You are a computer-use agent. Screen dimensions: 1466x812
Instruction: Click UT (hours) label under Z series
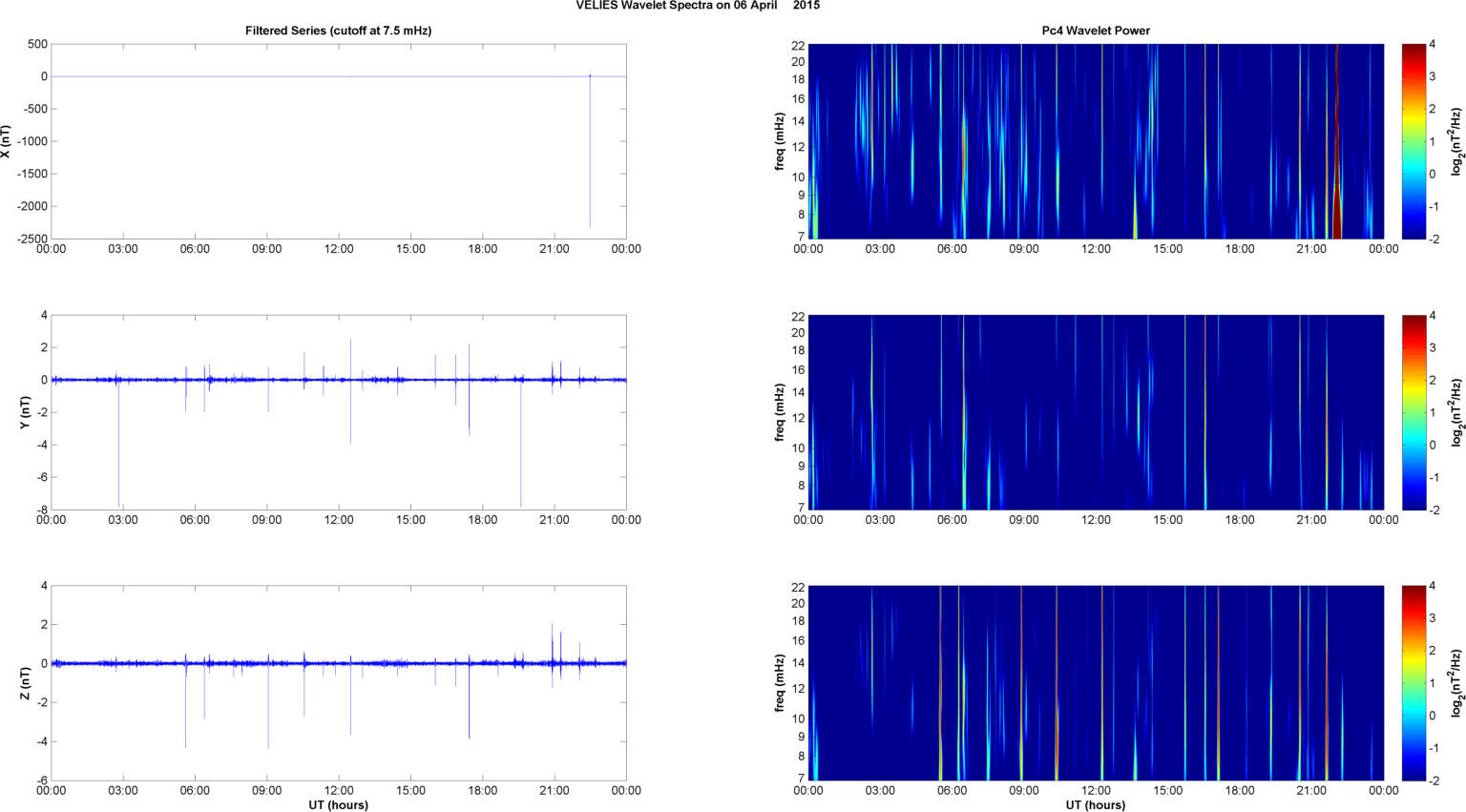click(338, 805)
